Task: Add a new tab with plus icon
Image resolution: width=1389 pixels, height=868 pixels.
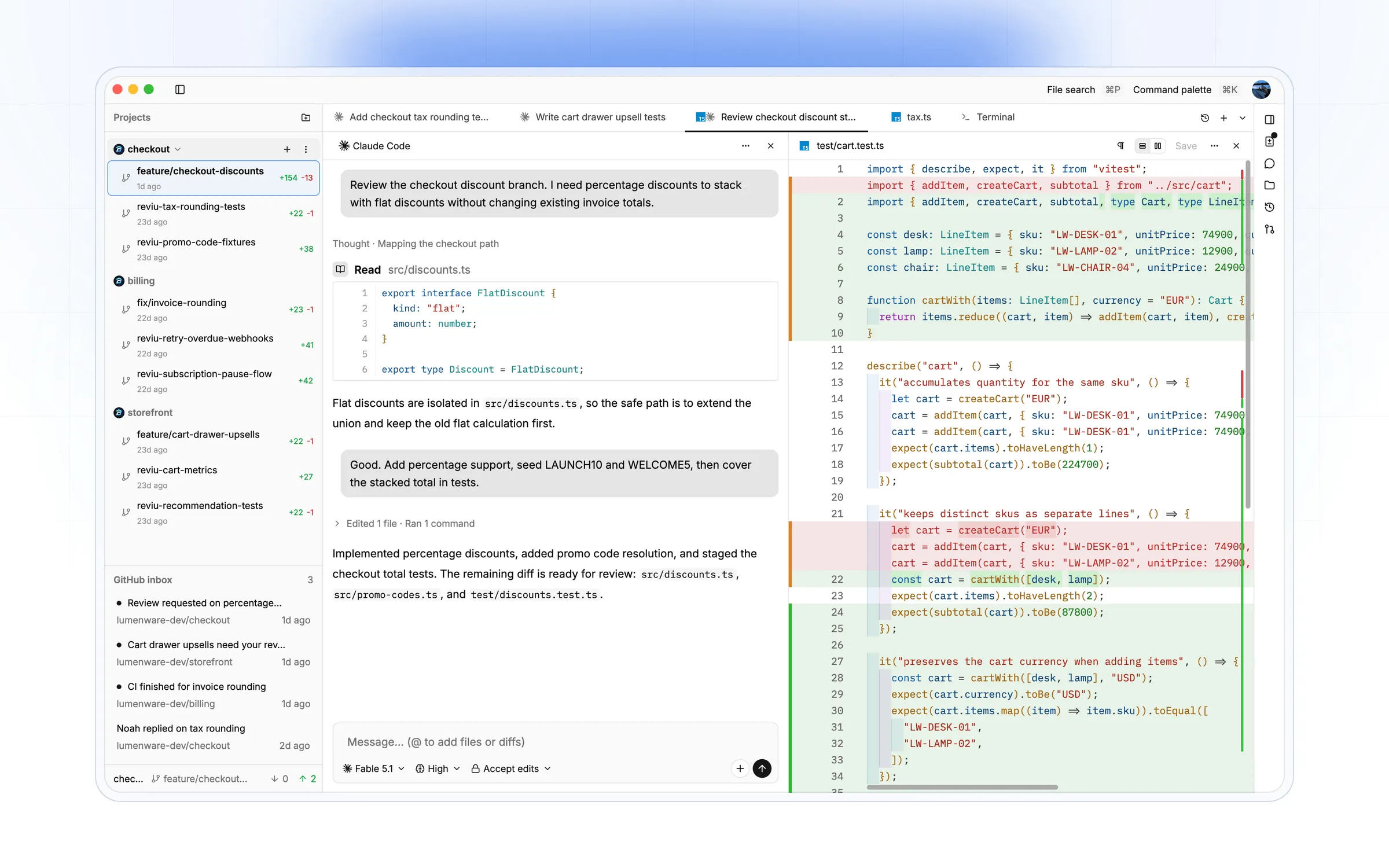Action: [1224, 117]
